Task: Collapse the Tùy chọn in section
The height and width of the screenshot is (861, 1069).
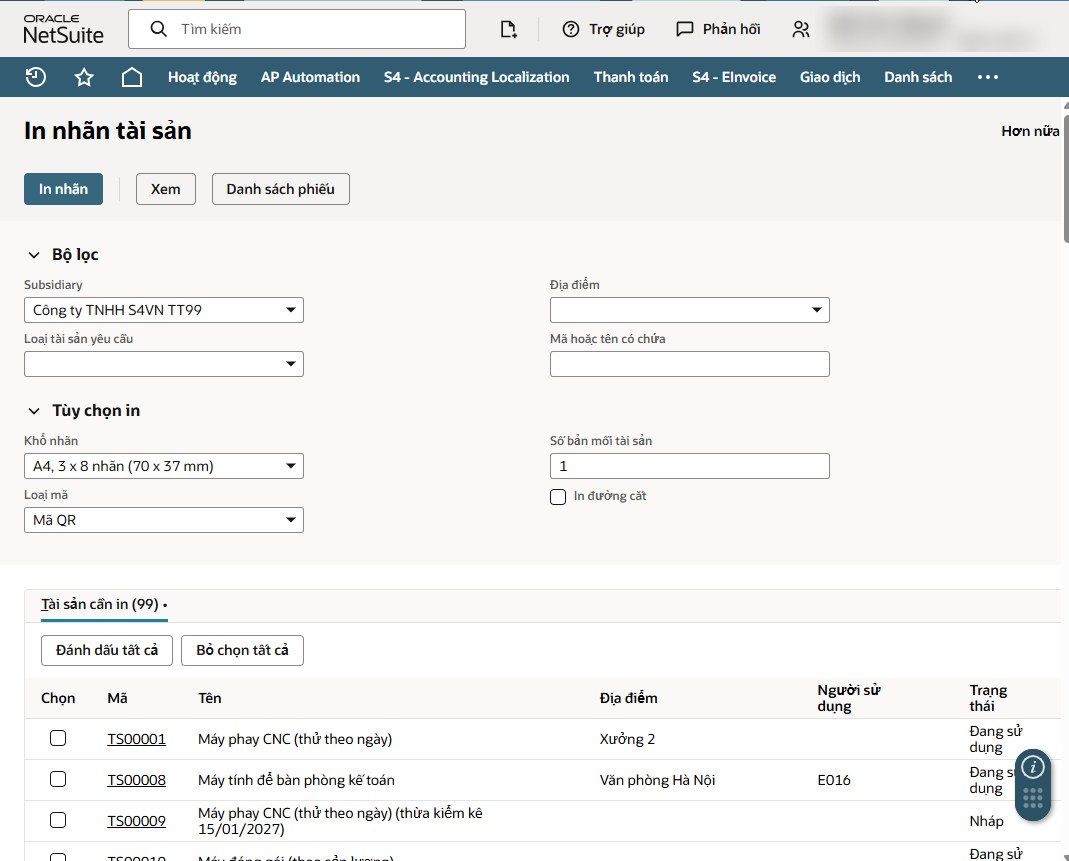Action: tap(34, 411)
